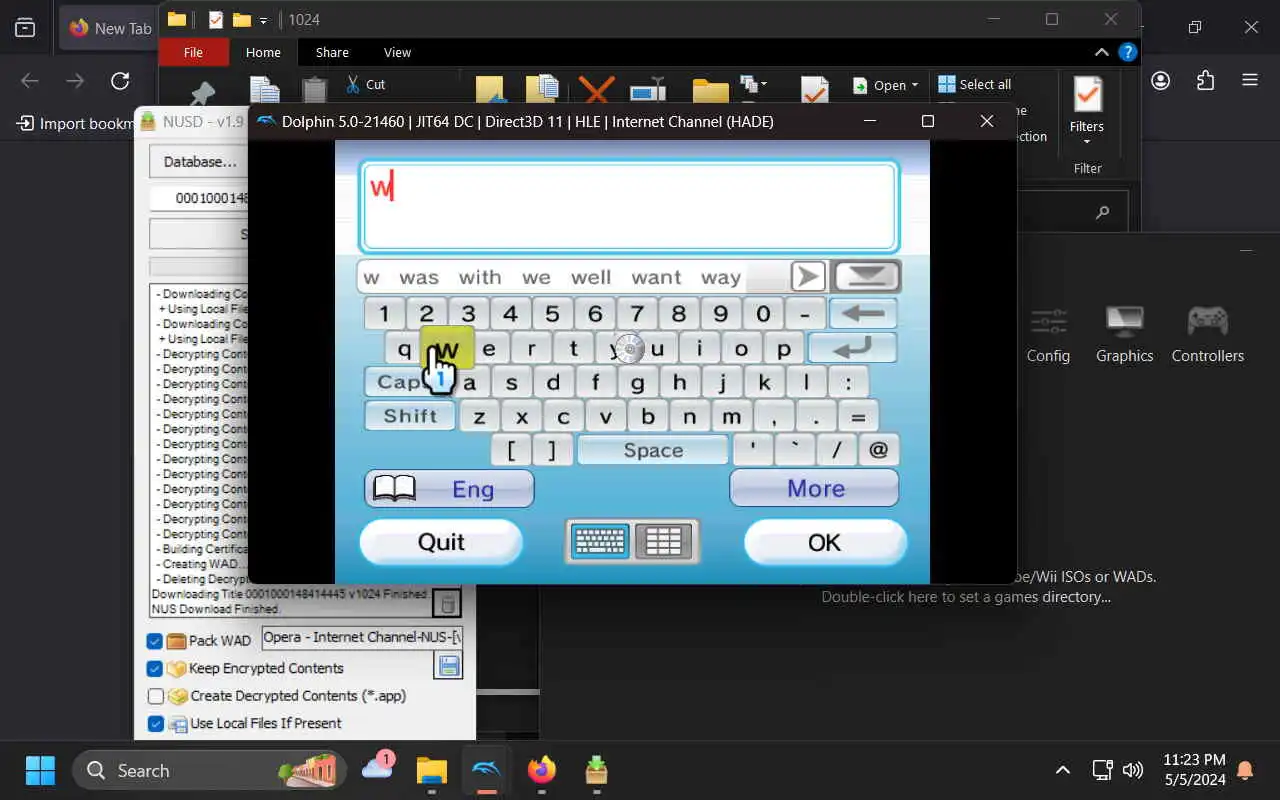Image resolution: width=1280 pixels, height=800 pixels.
Task: Click the '5' key on Wii keyboard
Action: coord(552,314)
